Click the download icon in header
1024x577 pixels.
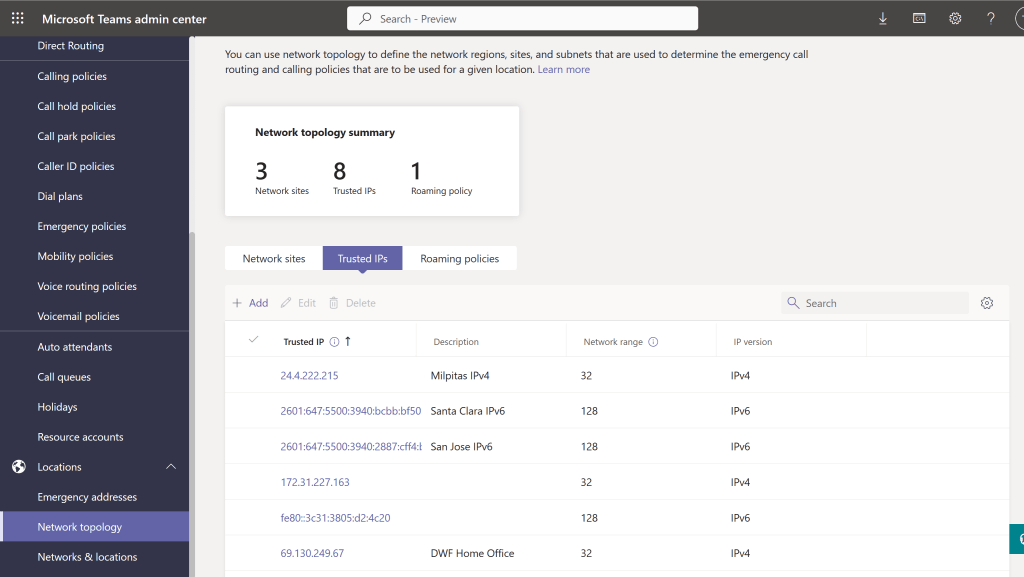tap(883, 19)
